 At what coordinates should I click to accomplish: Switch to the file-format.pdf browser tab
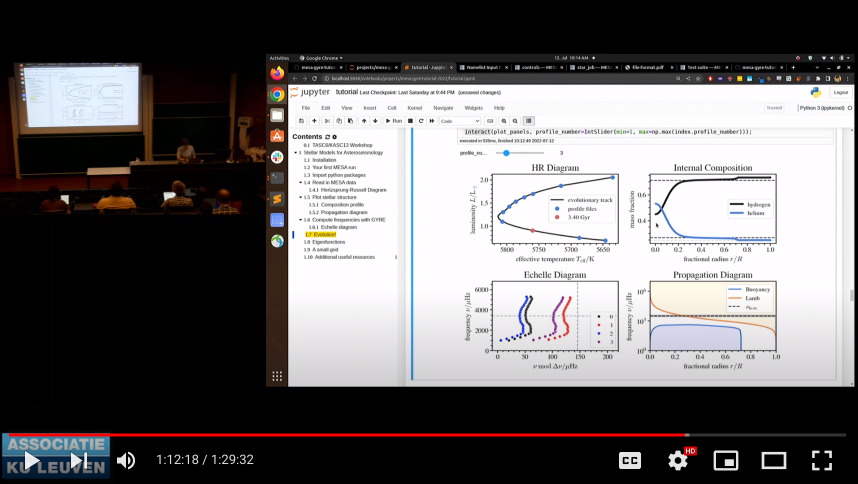(x=648, y=68)
